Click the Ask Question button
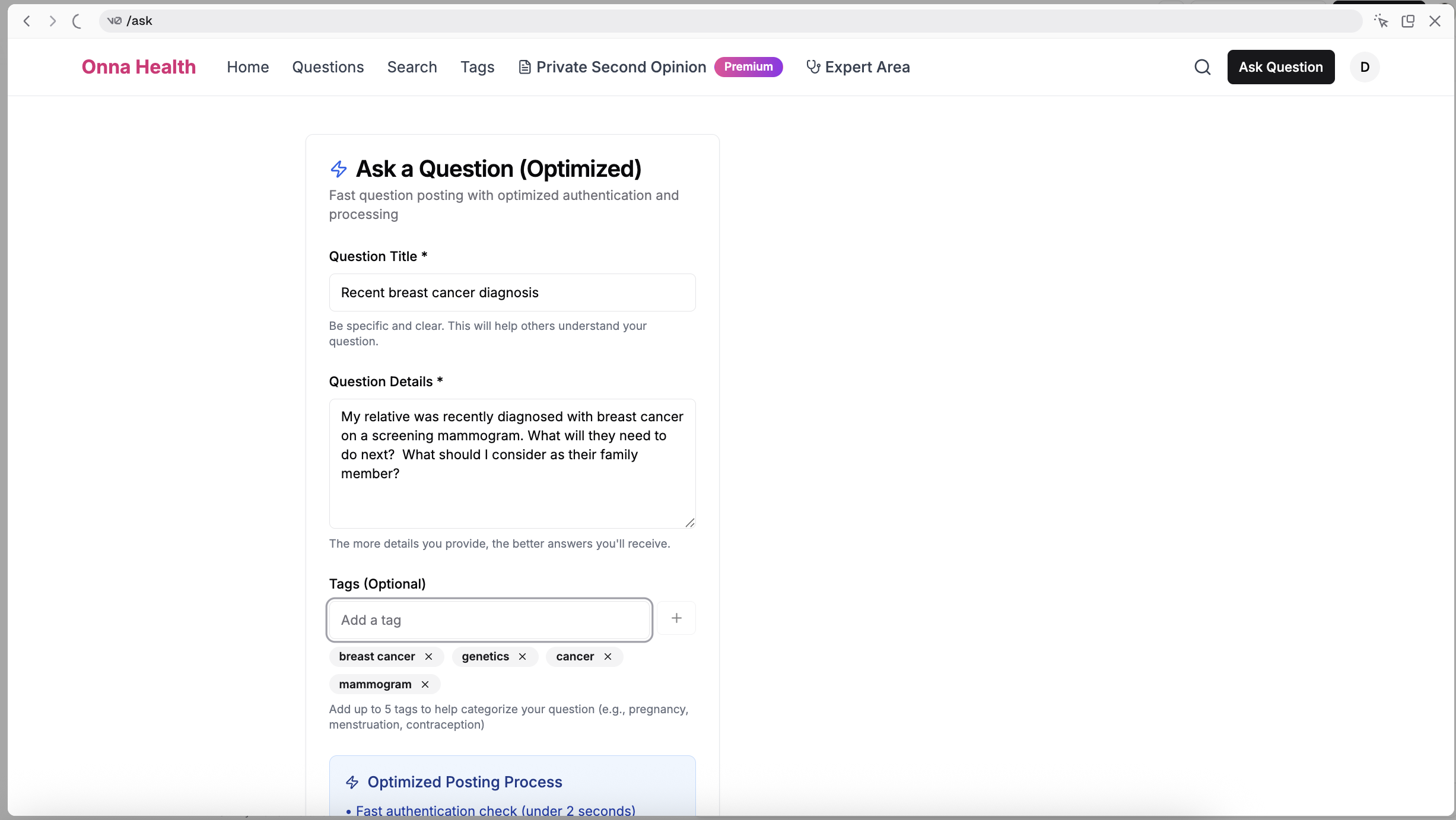This screenshot has height=820, width=1456. [1280, 67]
